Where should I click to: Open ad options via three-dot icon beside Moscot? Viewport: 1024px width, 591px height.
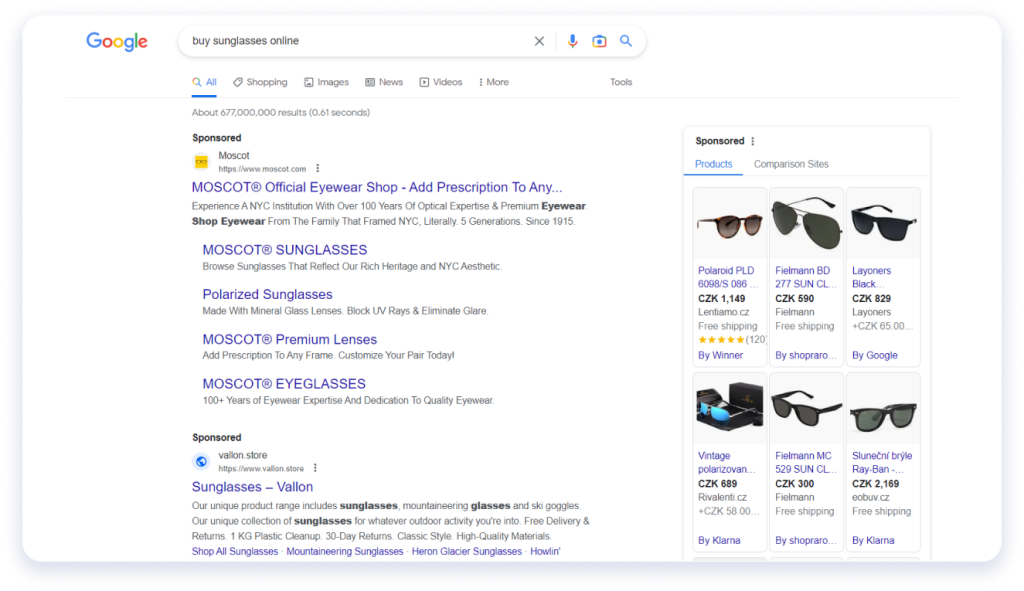[x=317, y=168]
